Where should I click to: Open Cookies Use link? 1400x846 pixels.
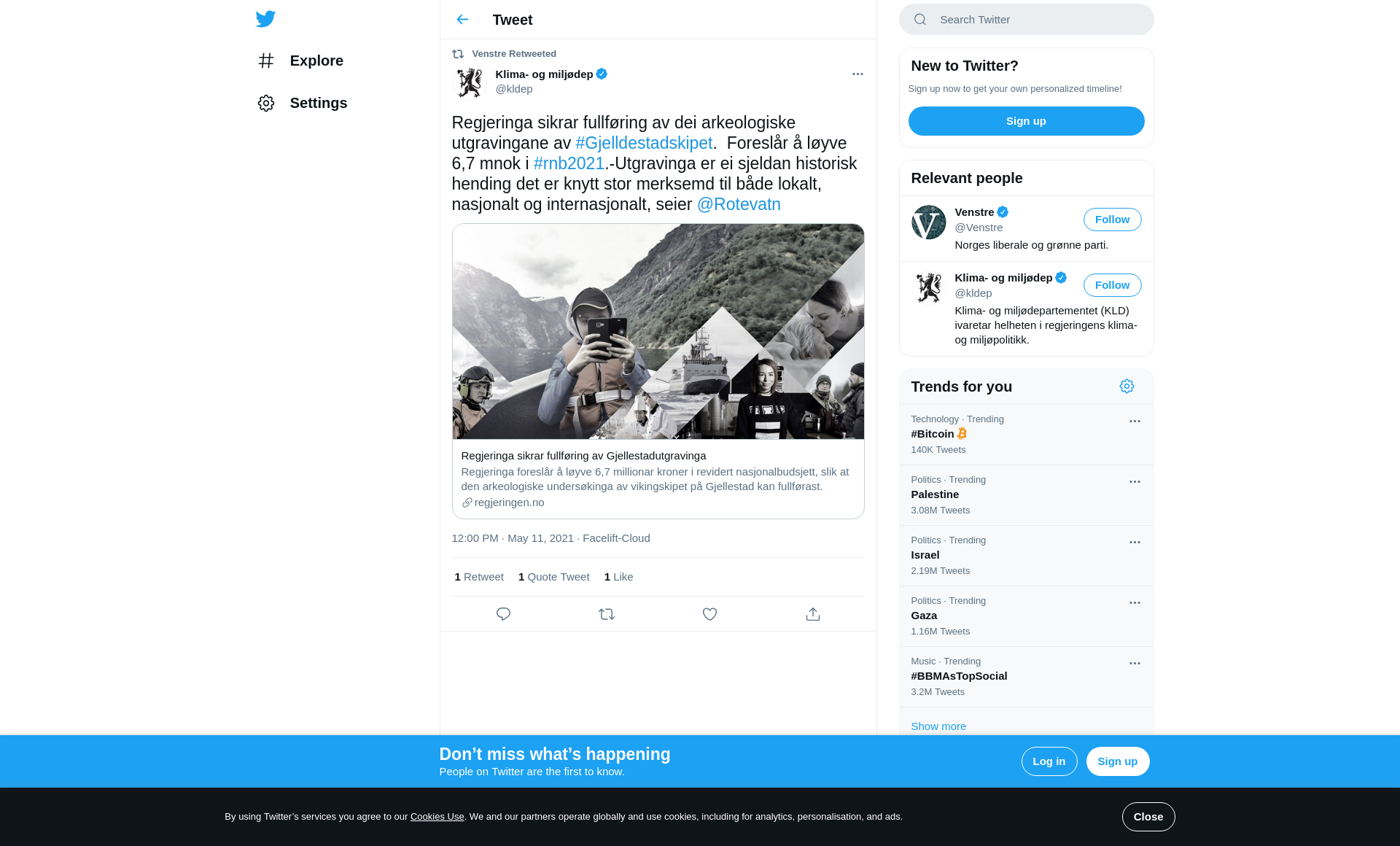(437, 817)
